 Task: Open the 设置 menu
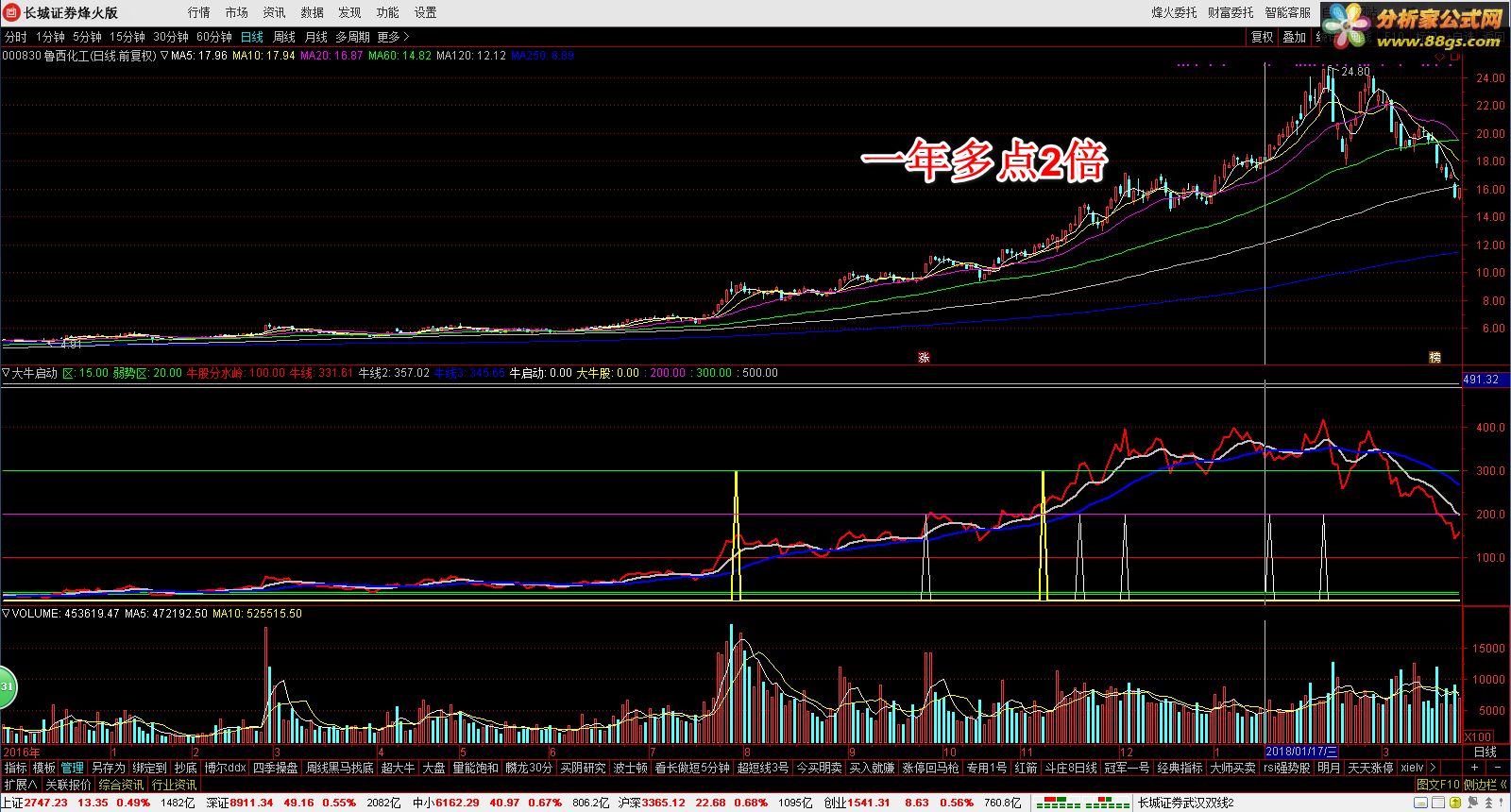425,12
